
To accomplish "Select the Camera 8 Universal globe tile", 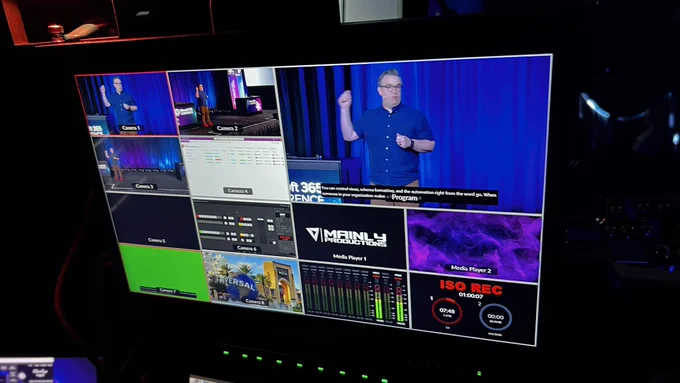I will tap(252, 282).
